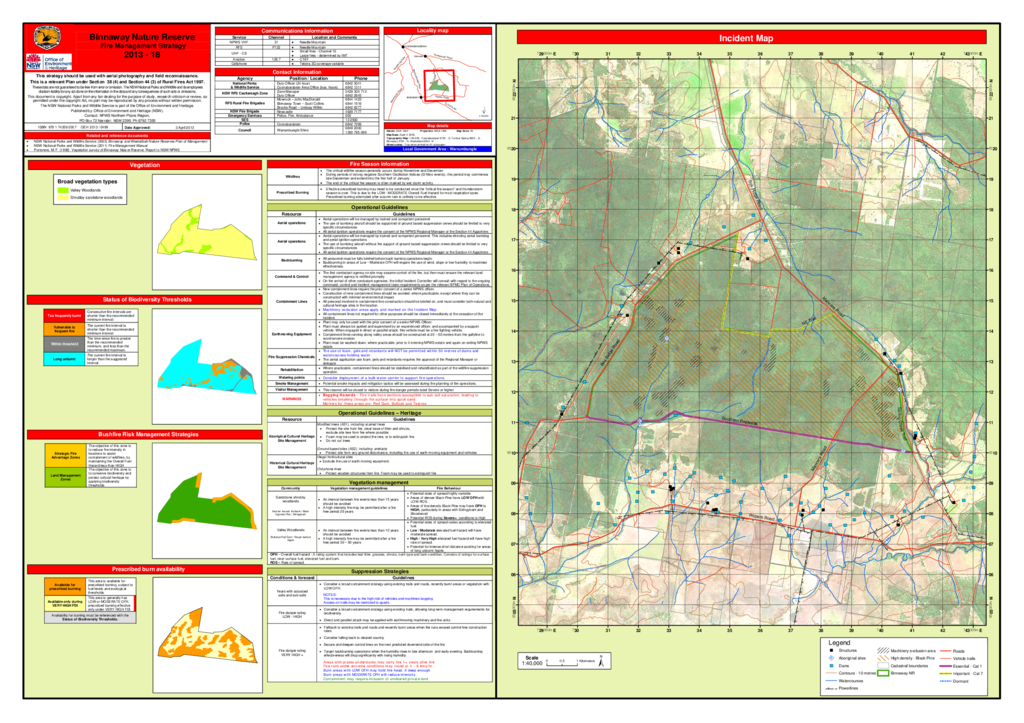The width and height of the screenshot is (1024, 723).
Task: Click the Contact Information header
Action: [x=296, y=72]
